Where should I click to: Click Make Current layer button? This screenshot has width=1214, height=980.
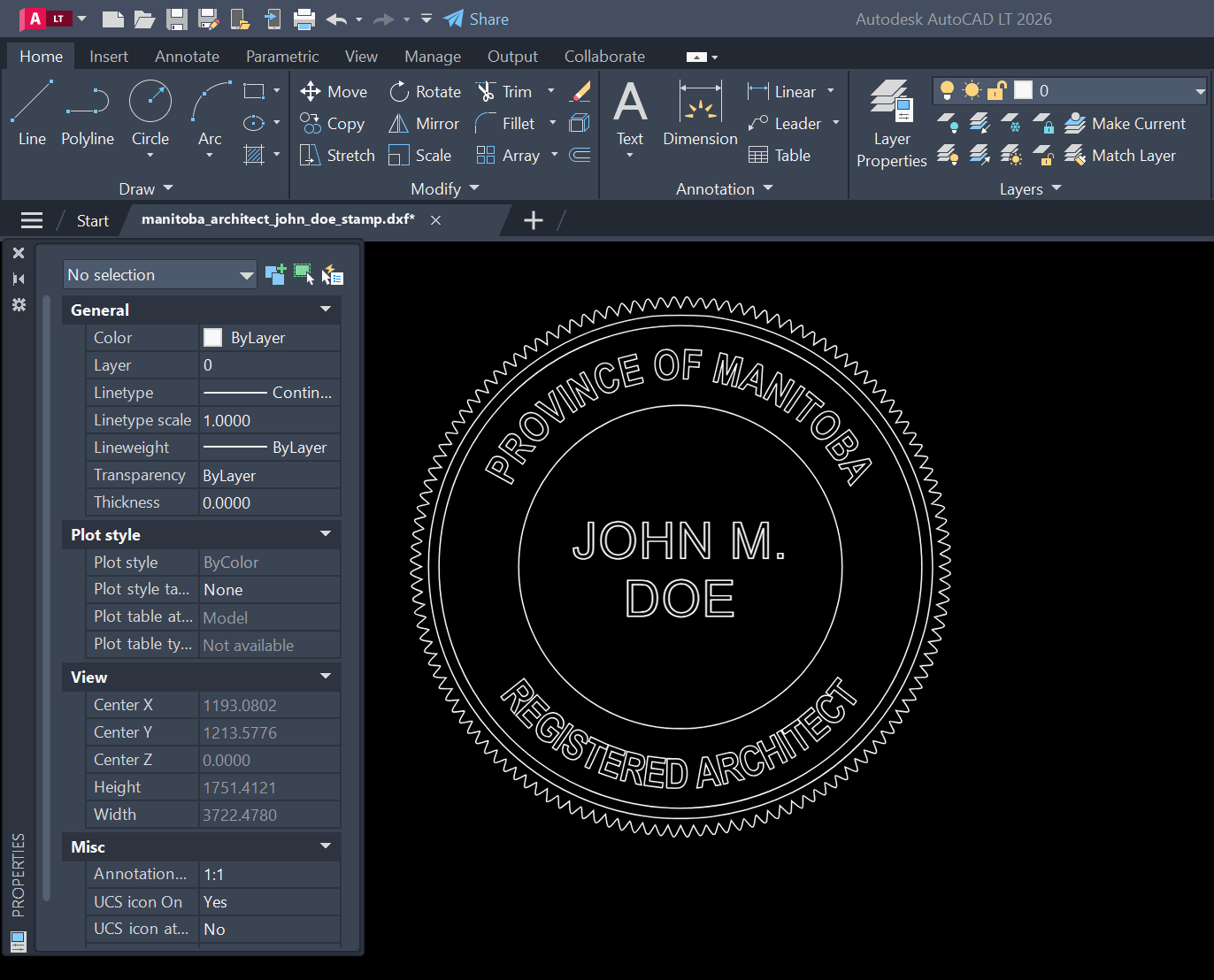[1125, 124]
